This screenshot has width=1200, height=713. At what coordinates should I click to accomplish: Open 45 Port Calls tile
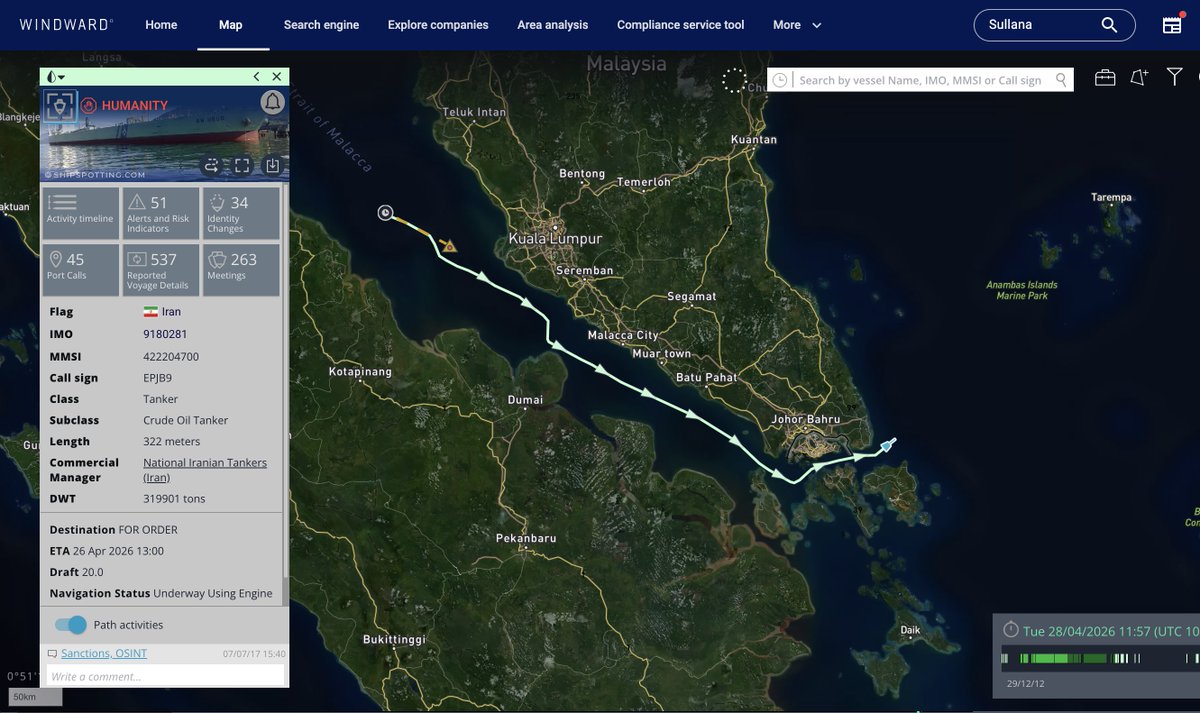(x=80, y=270)
